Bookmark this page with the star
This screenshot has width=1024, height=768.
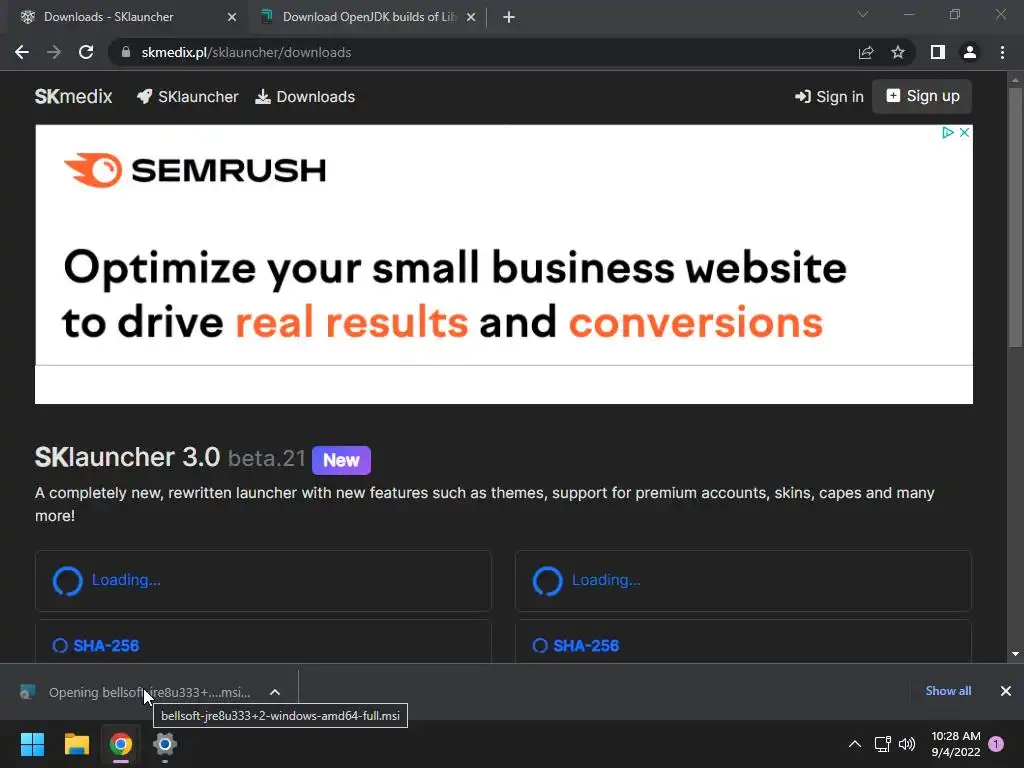(x=898, y=52)
